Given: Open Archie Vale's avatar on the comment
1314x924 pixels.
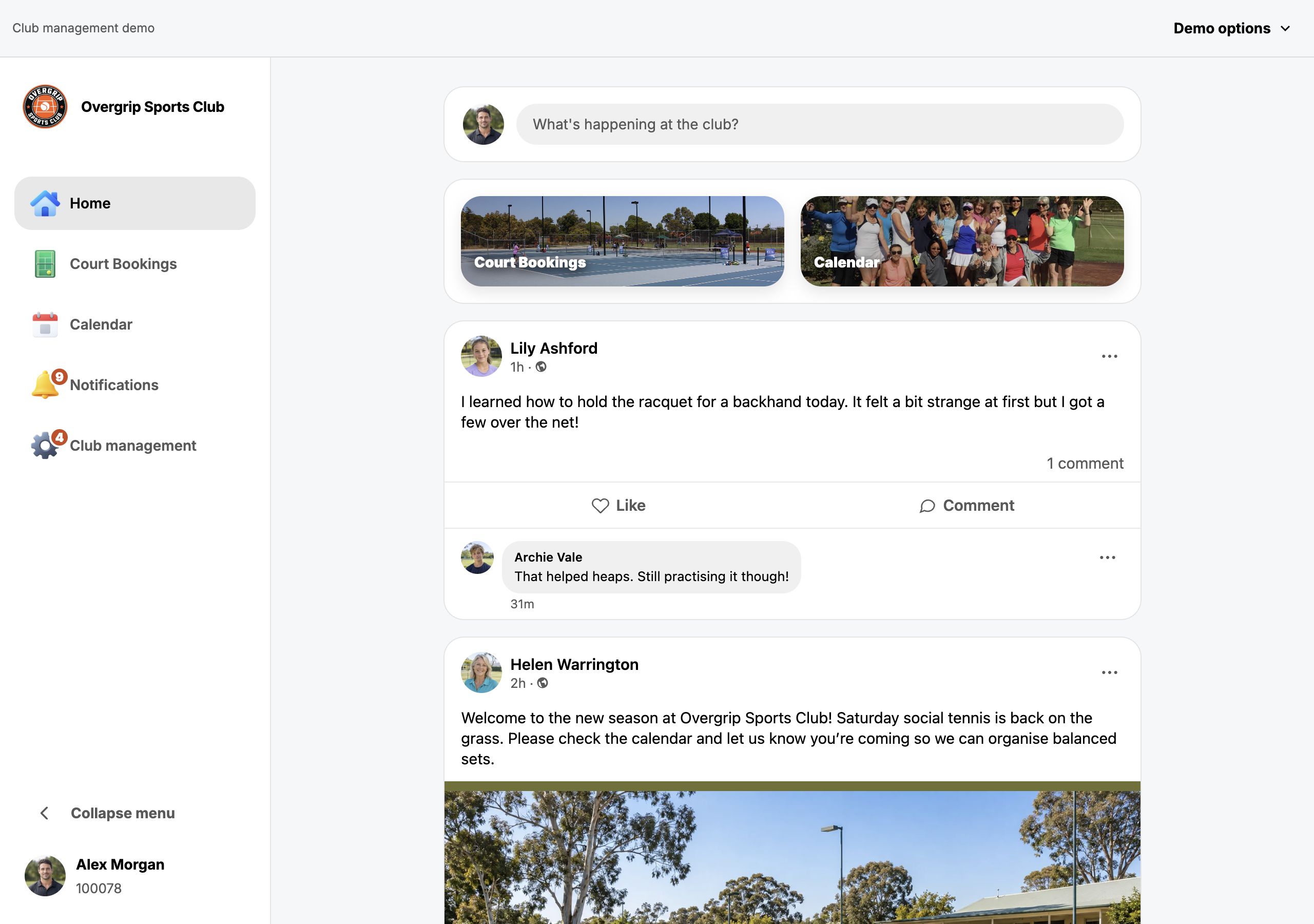Looking at the screenshot, I should point(477,557).
